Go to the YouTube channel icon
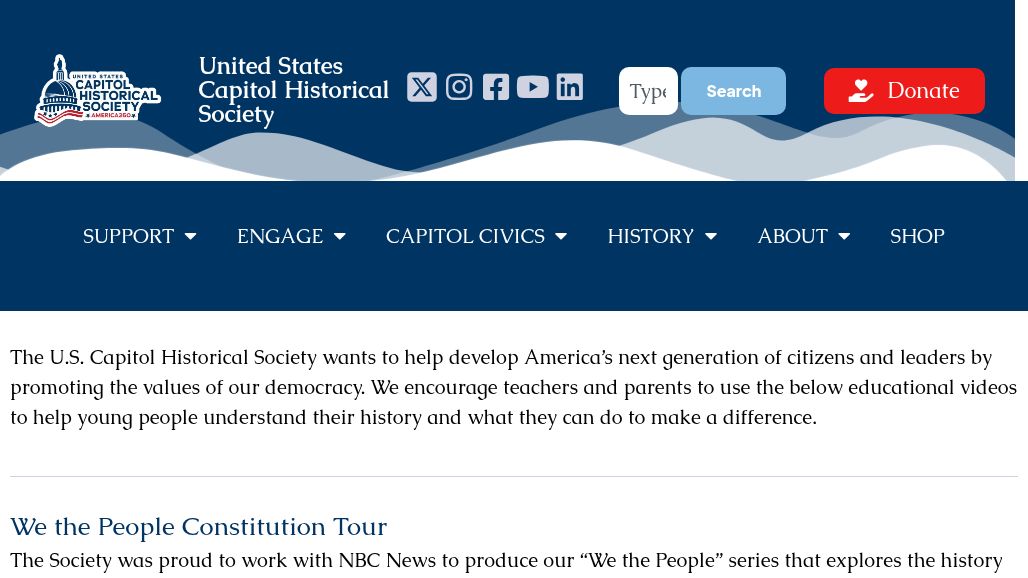The height and width of the screenshot is (578, 1028). click(533, 87)
